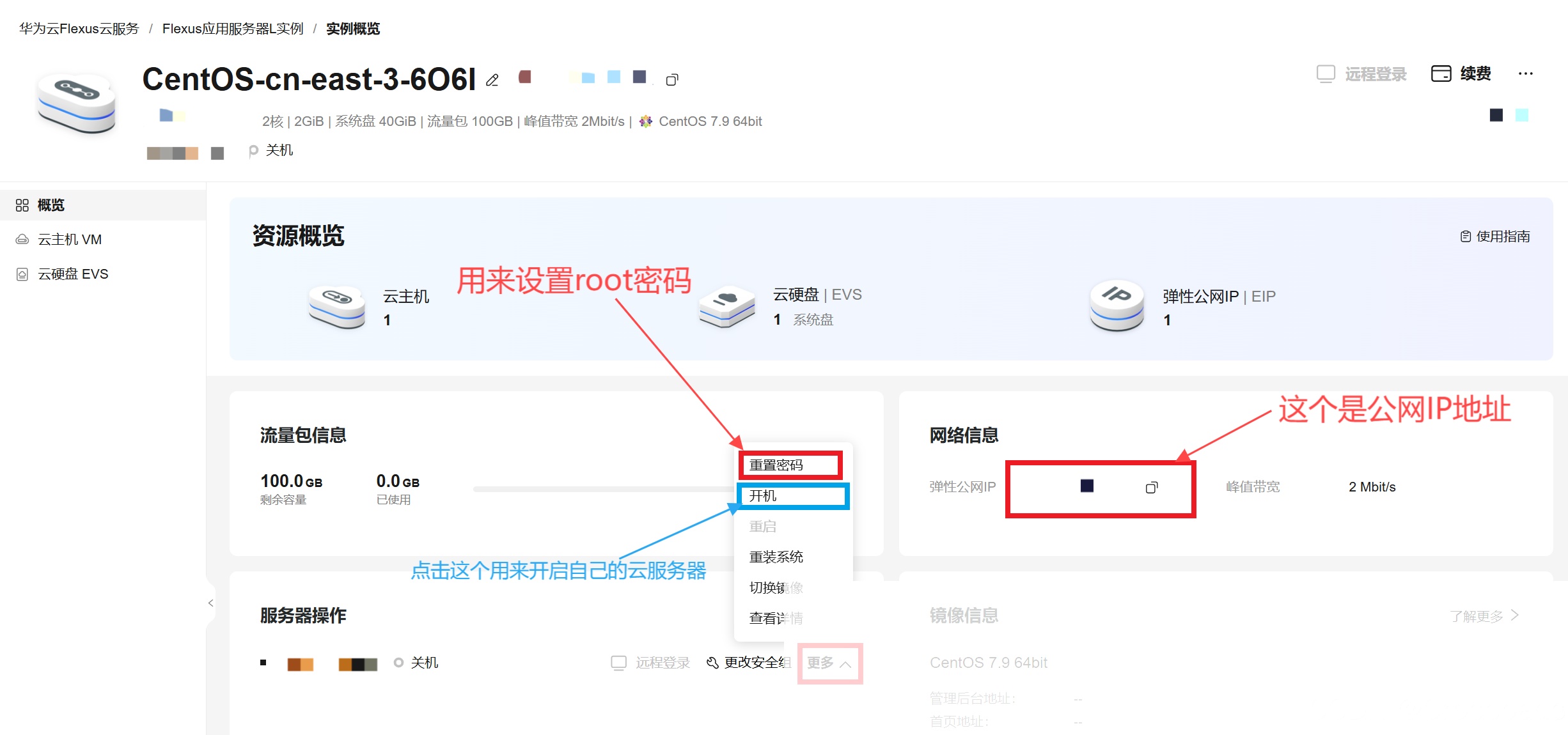
Task: Click the 弹性公网IP EIP illustration icon
Action: point(1117,306)
